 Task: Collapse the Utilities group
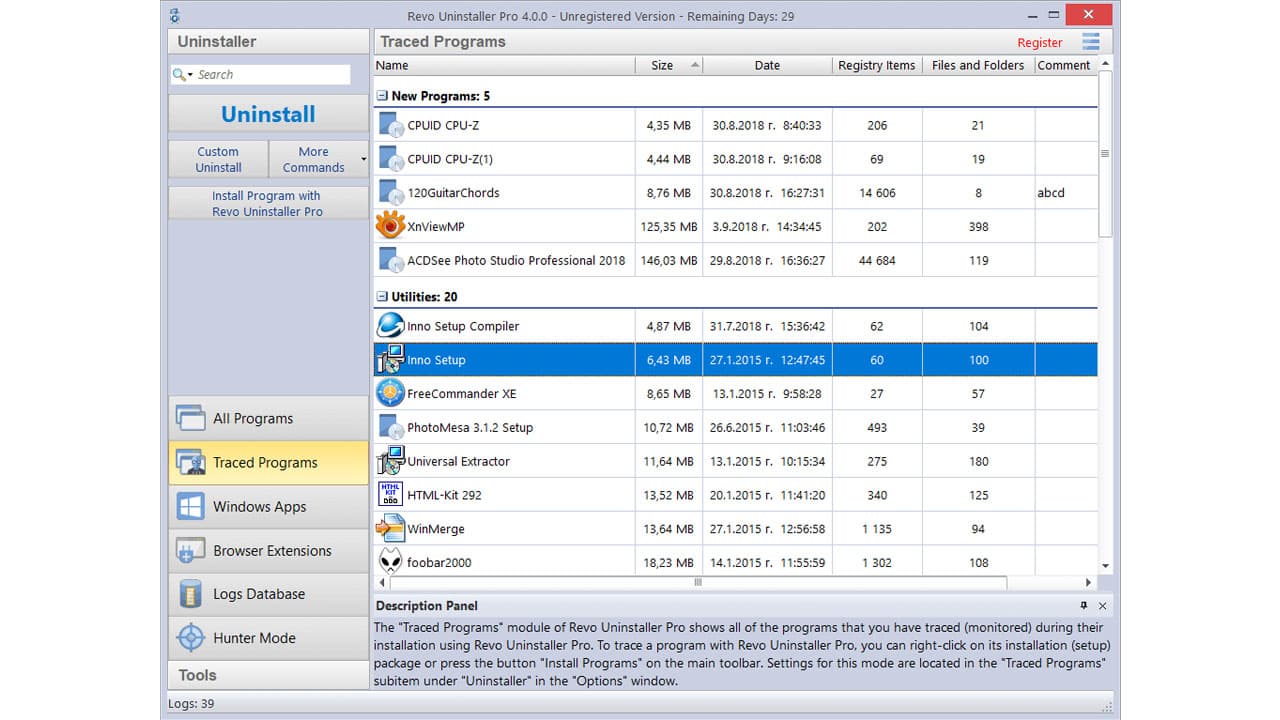[x=382, y=296]
